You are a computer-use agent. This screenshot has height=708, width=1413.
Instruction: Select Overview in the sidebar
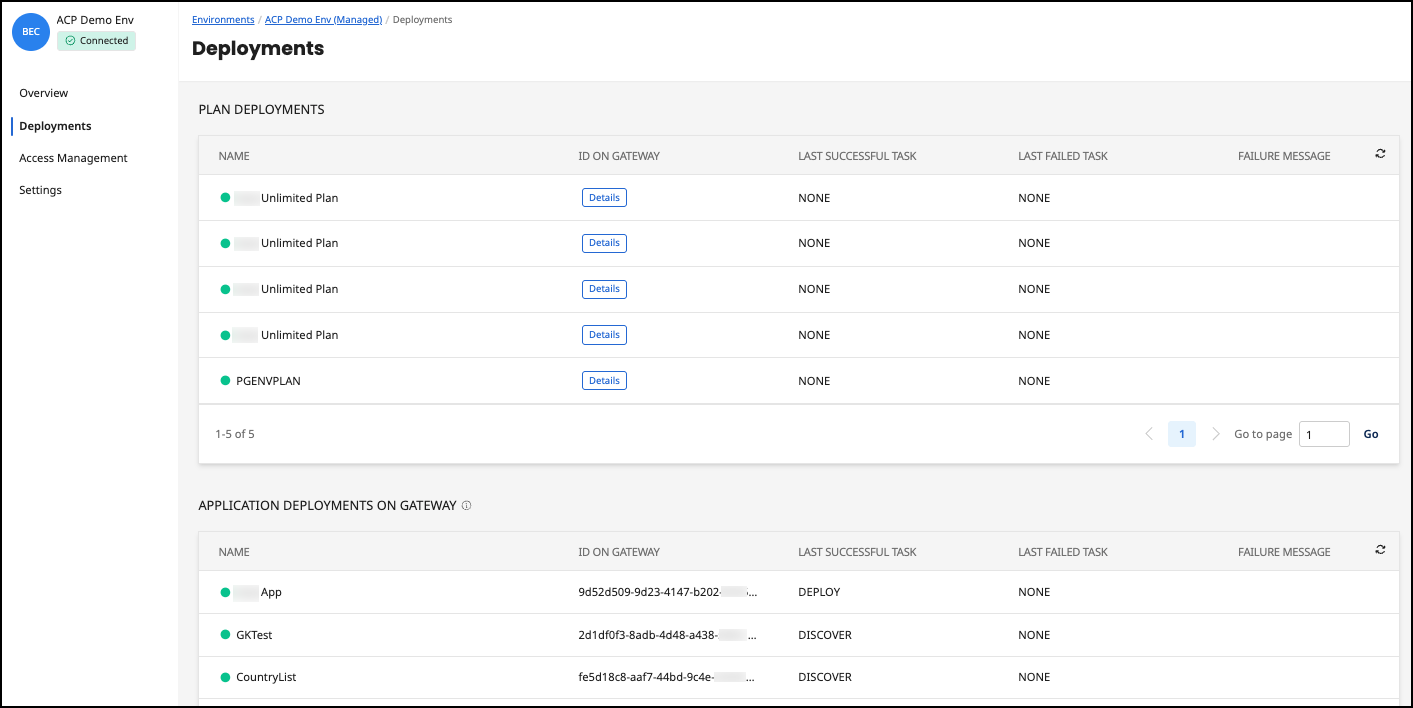(43, 92)
